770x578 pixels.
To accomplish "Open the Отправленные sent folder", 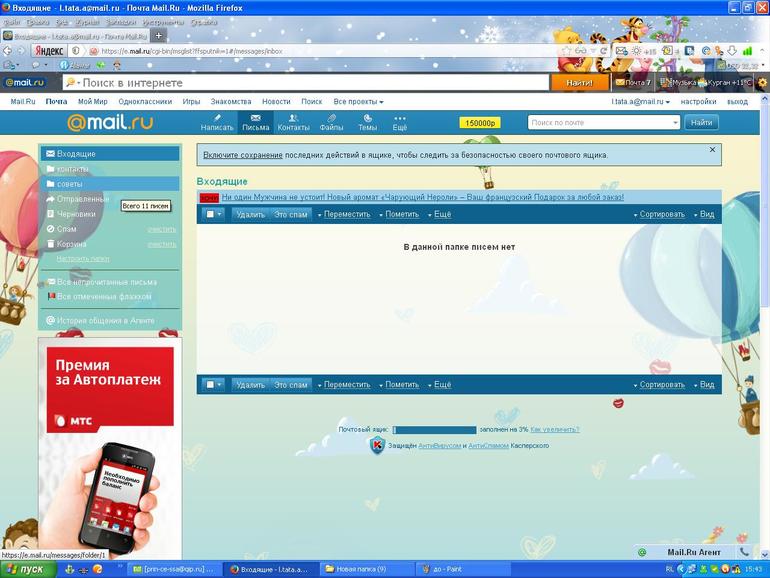I will (x=82, y=199).
